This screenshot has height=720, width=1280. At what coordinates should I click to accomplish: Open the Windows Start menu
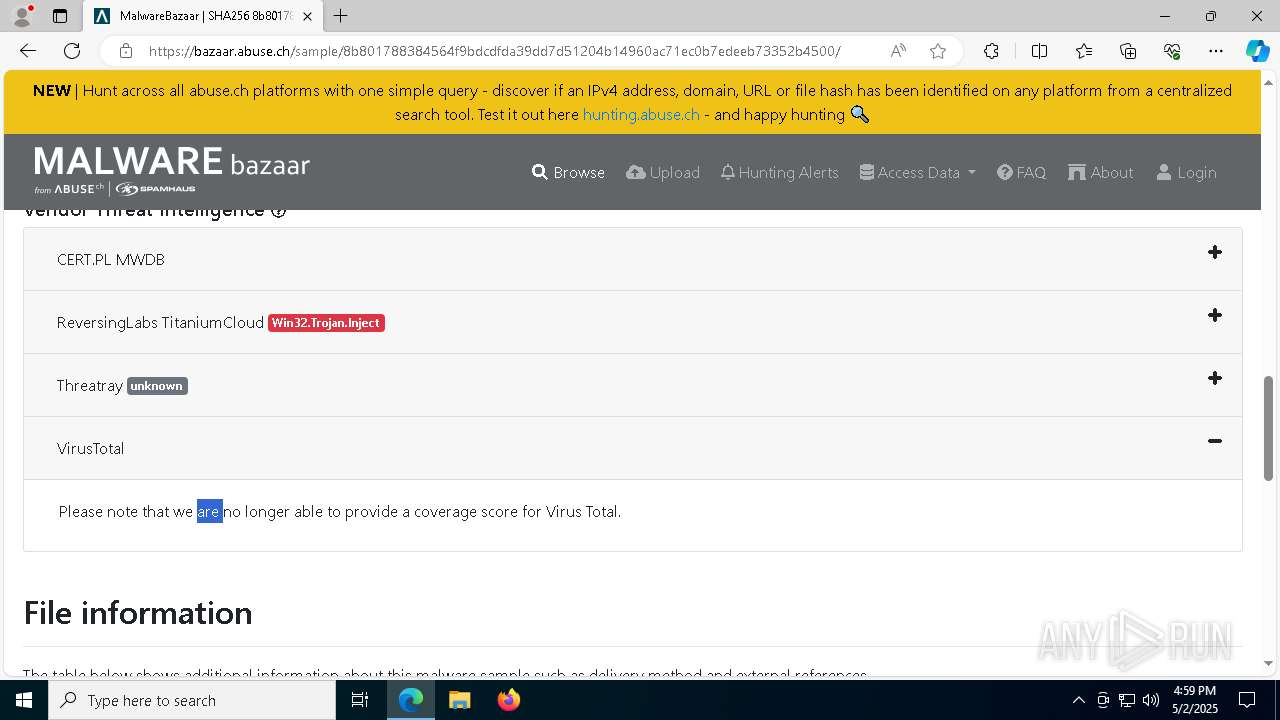point(24,700)
